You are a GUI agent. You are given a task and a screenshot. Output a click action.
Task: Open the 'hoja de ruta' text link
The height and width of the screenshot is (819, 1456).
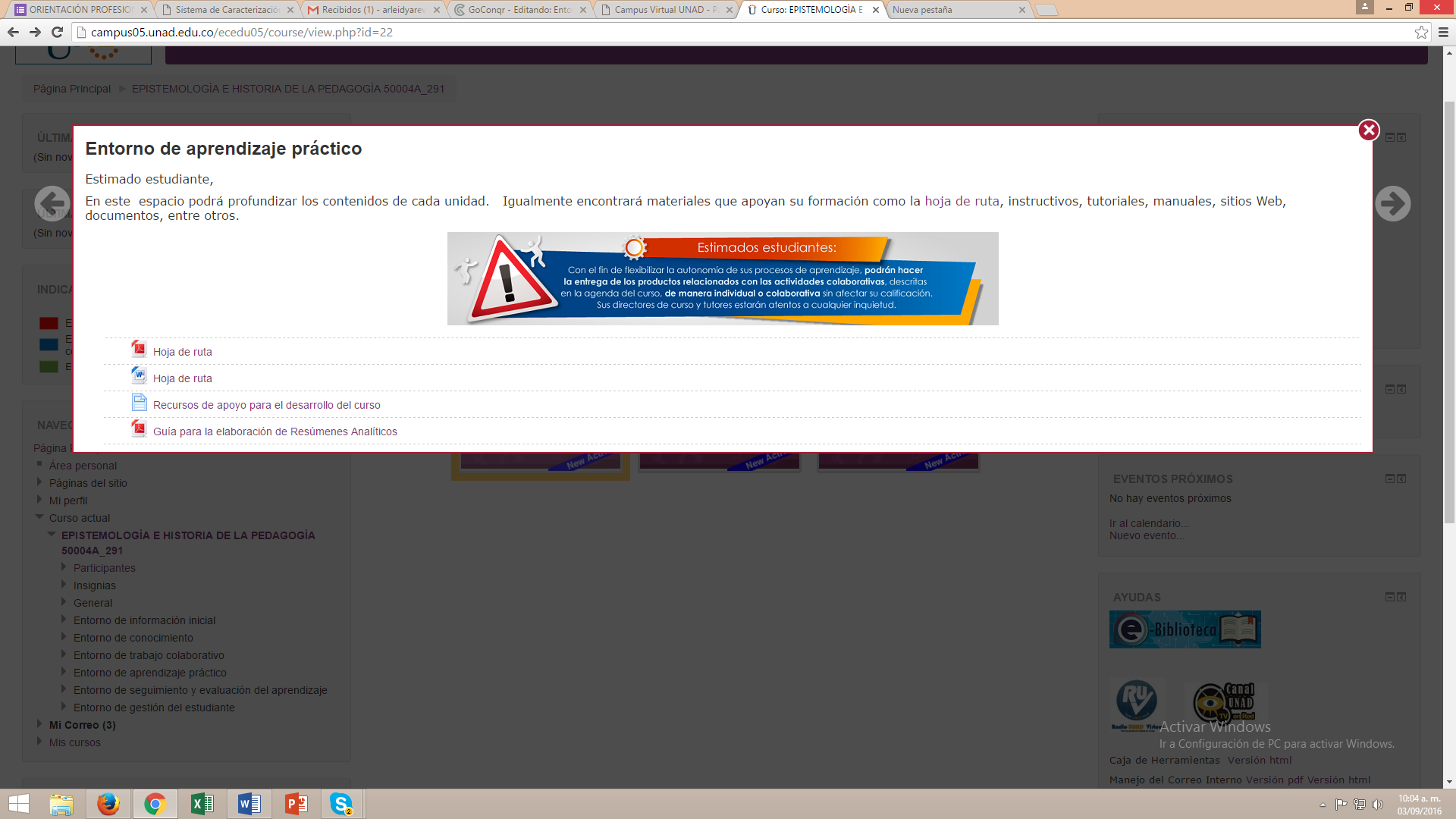point(962,201)
